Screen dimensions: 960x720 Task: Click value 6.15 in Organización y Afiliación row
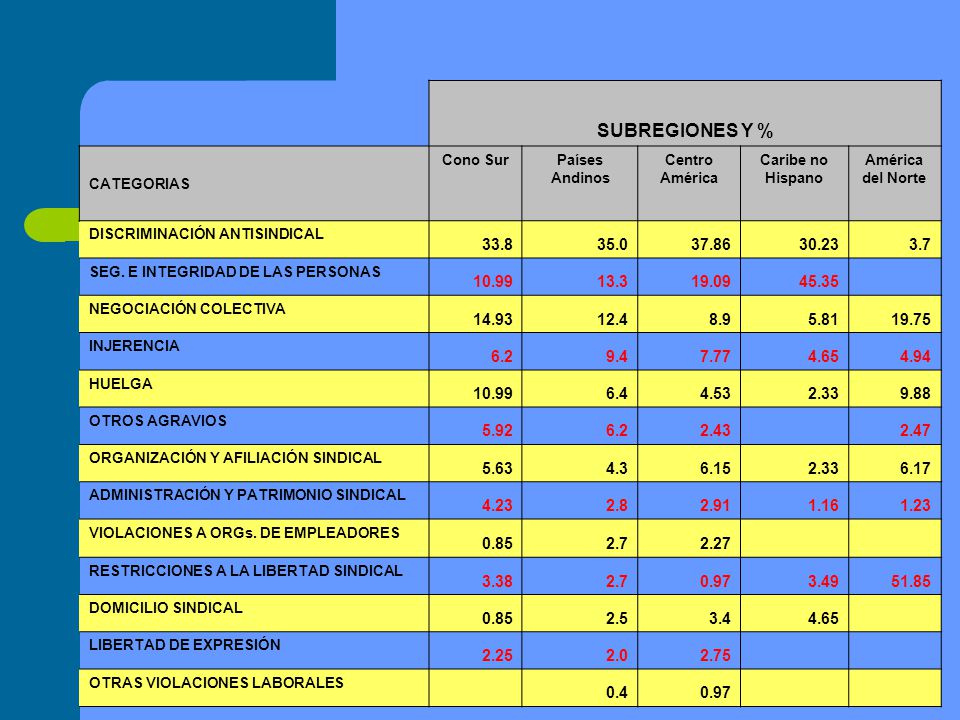pyautogui.click(x=715, y=468)
